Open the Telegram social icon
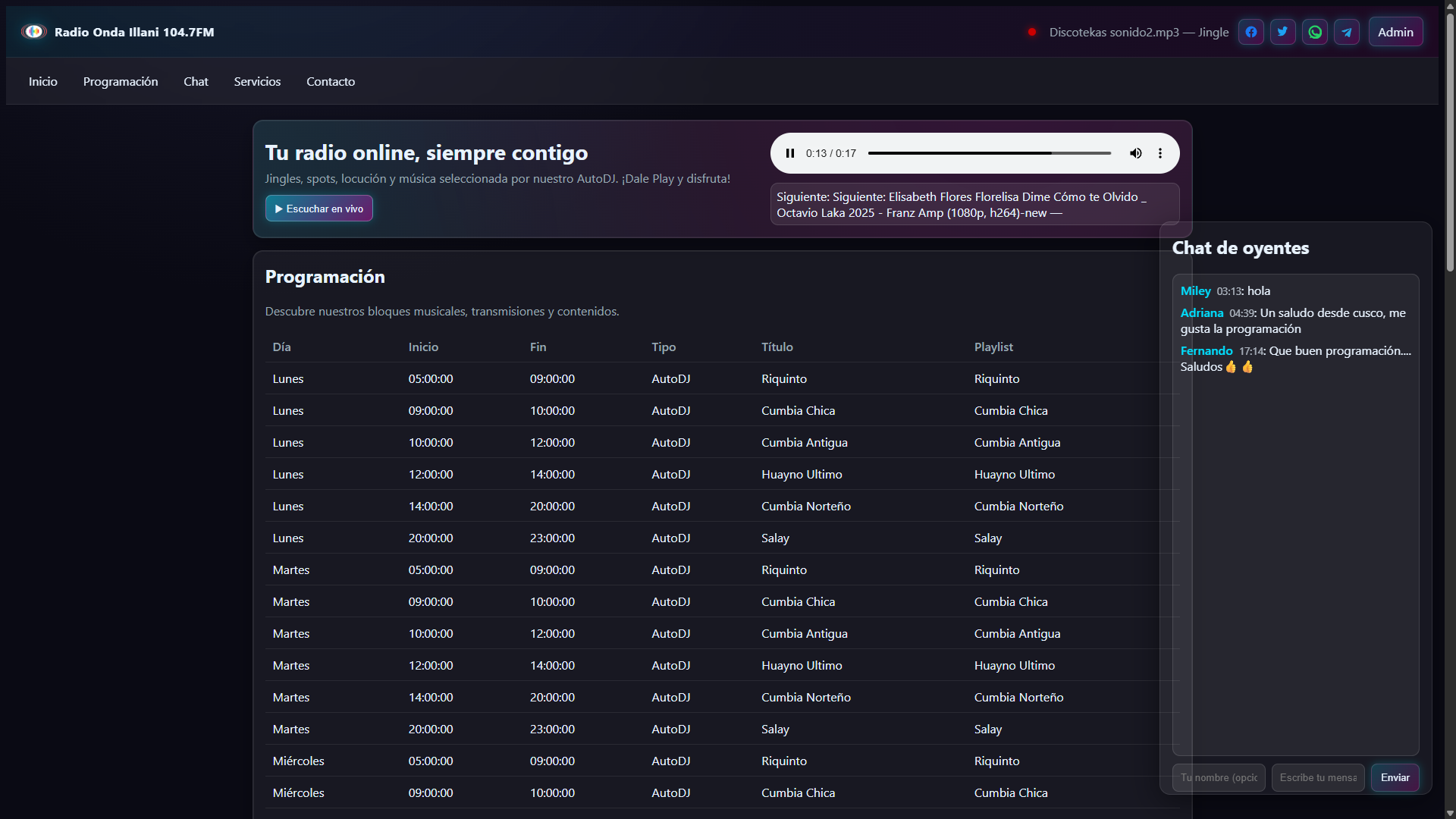This screenshot has height=819, width=1456. [1347, 32]
